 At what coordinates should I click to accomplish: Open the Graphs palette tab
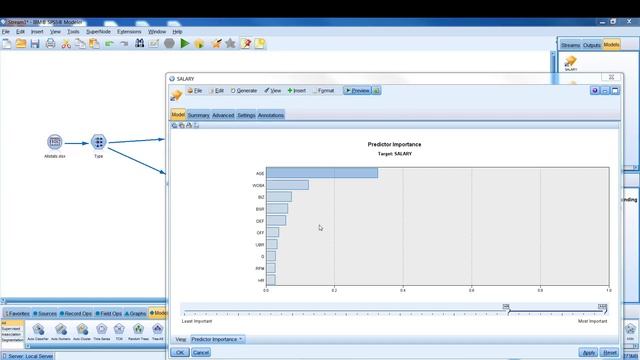135,313
